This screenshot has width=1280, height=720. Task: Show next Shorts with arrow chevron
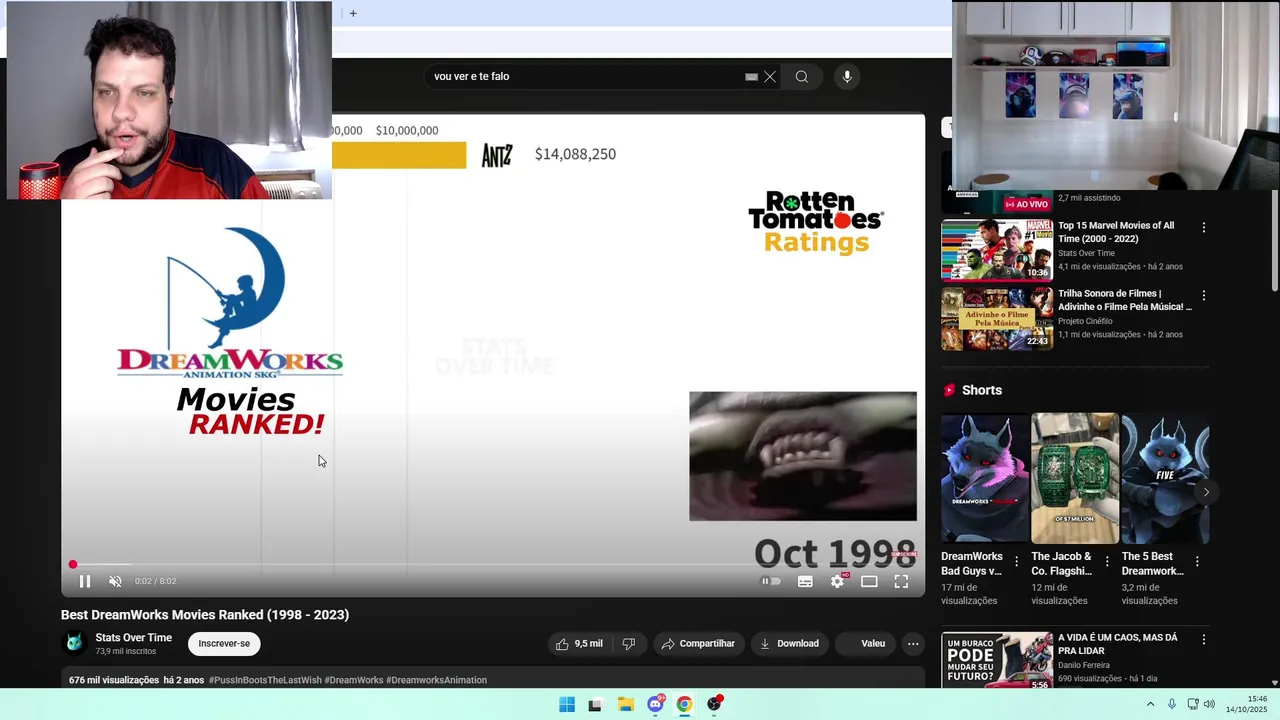(x=1206, y=492)
